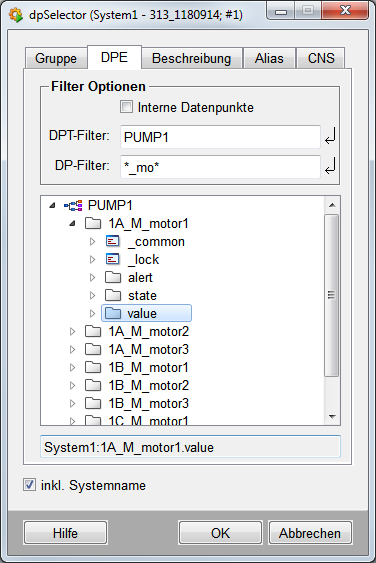The image size is (376, 563).
Task: Apply DP-Filter with the enter arrow icon
Action: 330,166
